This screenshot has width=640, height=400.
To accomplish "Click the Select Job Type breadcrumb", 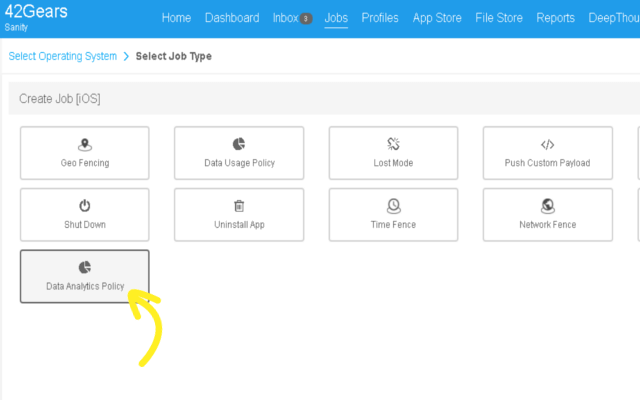I will 173,56.
